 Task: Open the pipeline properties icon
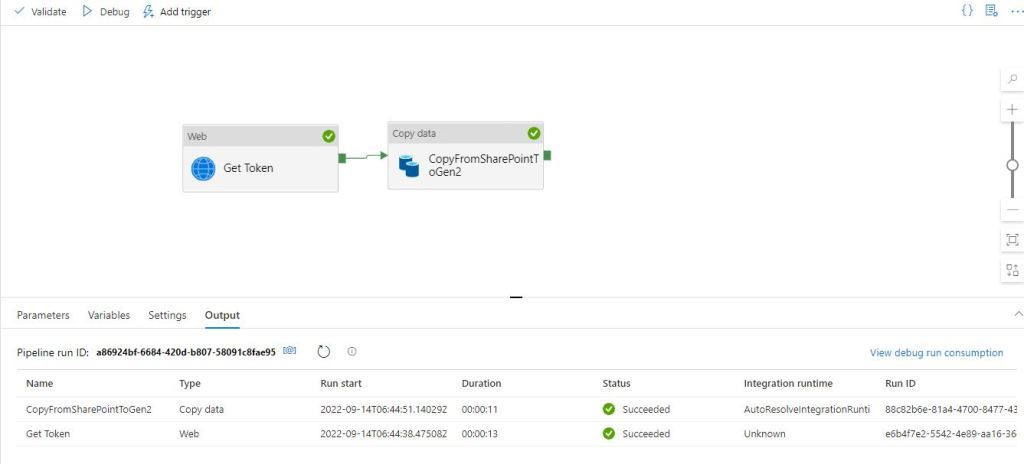coord(991,11)
